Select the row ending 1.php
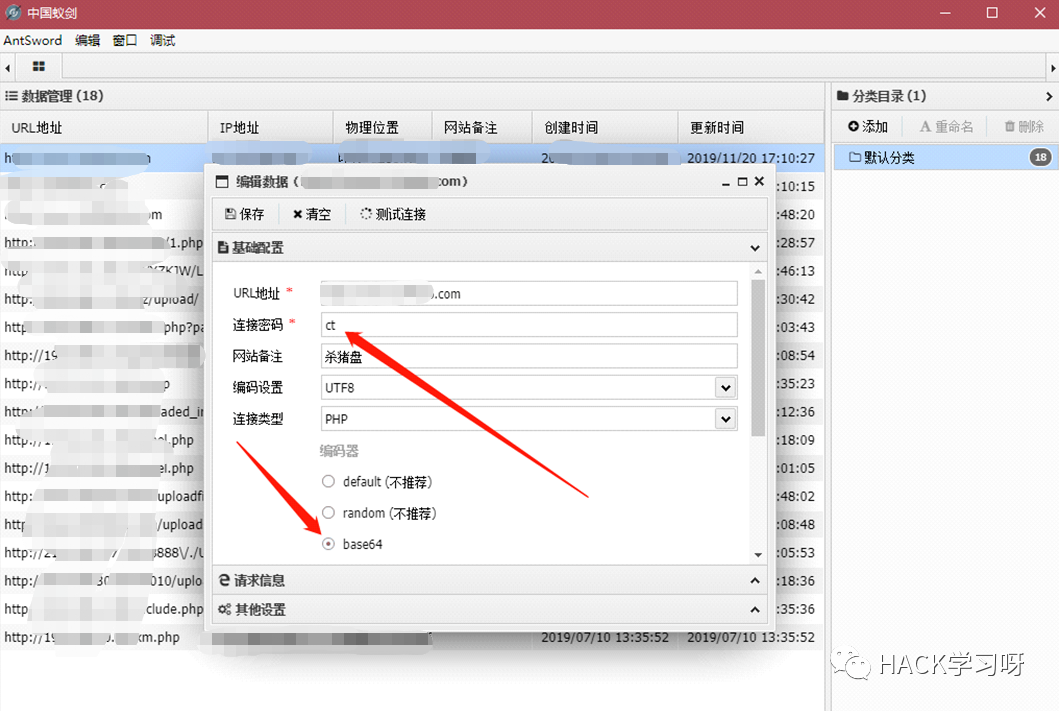 tap(103, 242)
